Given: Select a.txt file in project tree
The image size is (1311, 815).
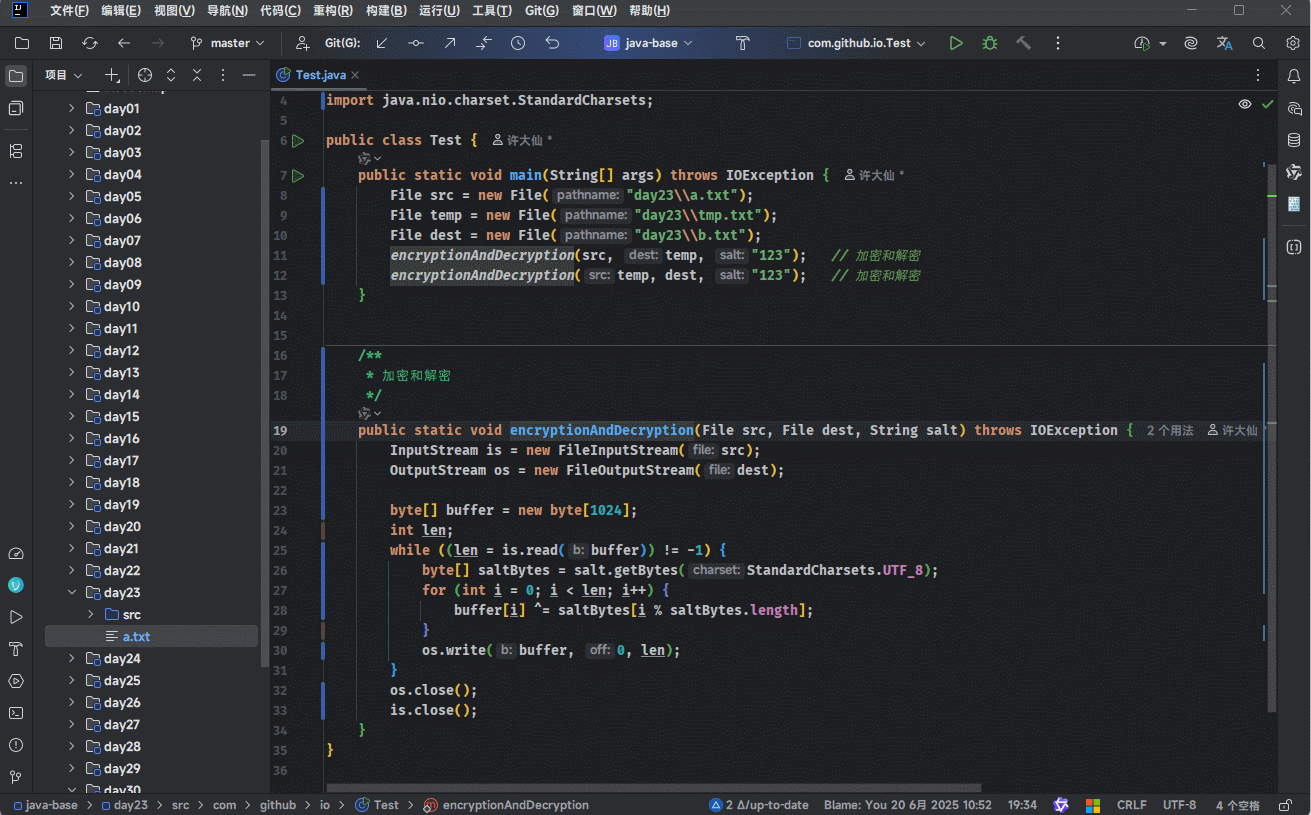Looking at the screenshot, I should (136, 637).
